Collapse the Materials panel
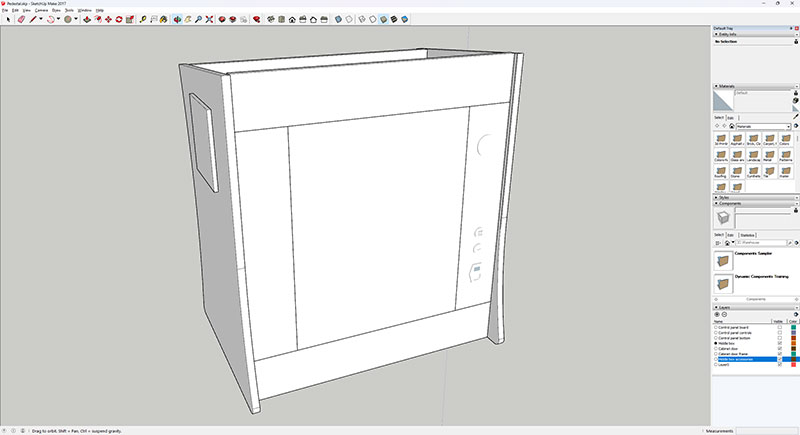 (x=716, y=86)
